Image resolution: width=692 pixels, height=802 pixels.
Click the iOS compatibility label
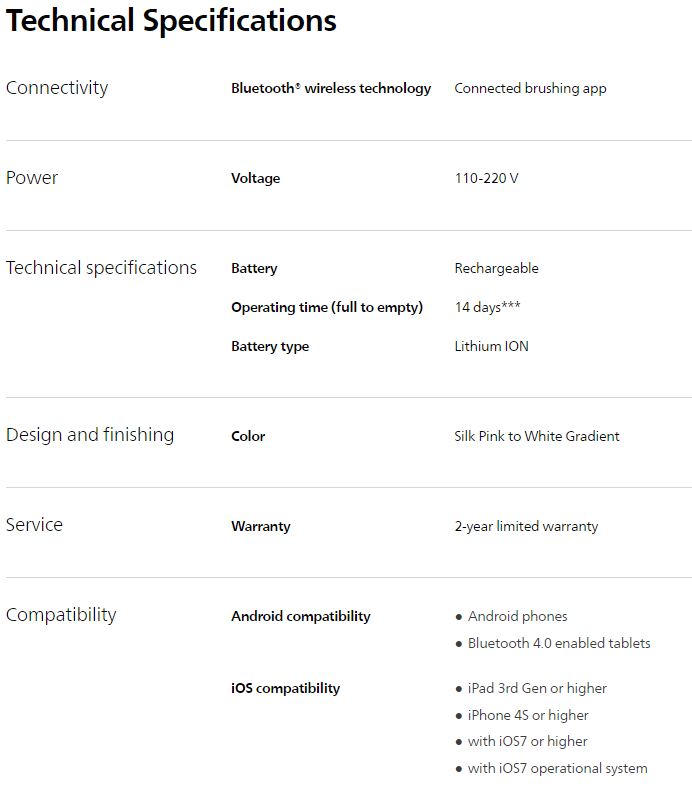285,688
